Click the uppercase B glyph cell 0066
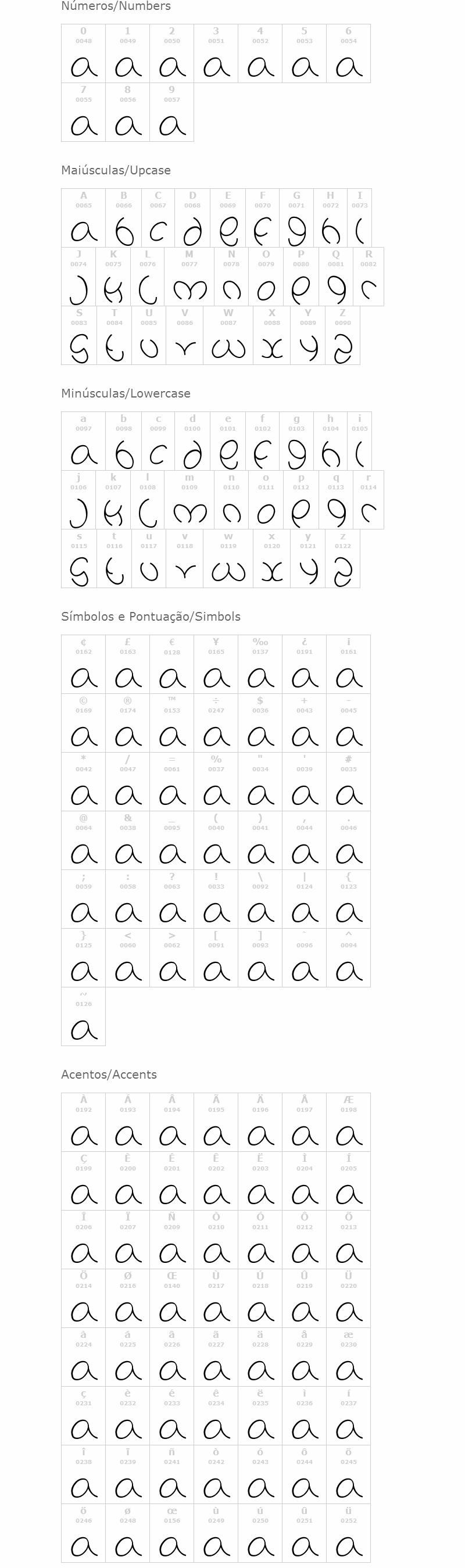 (x=124, y=218)
